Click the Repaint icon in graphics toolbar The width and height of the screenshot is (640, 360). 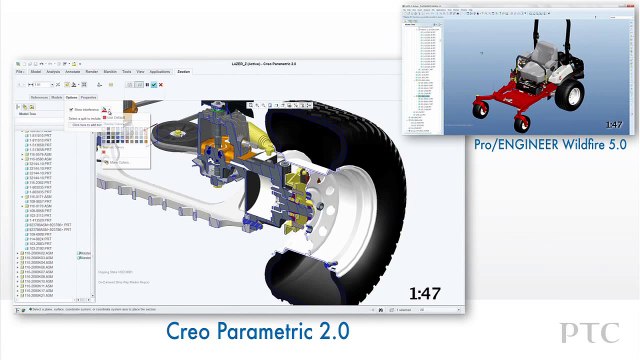(x=270, y=105)
